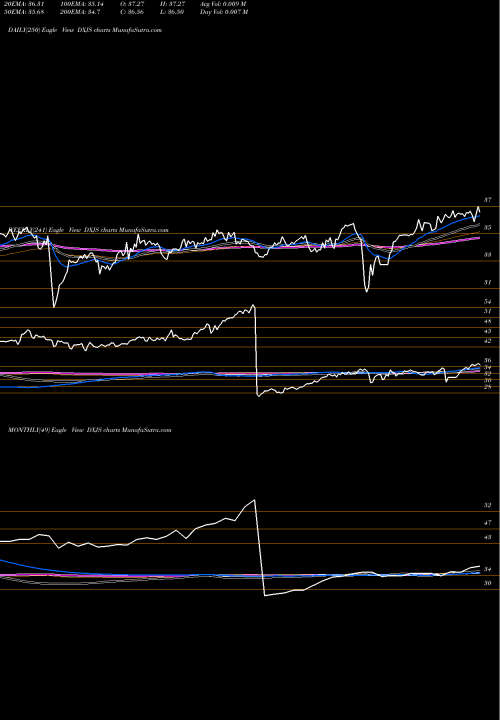Click the 37 price label on daily chart
The height and width of the screenshot is (720, 500).
coord(488,200)
